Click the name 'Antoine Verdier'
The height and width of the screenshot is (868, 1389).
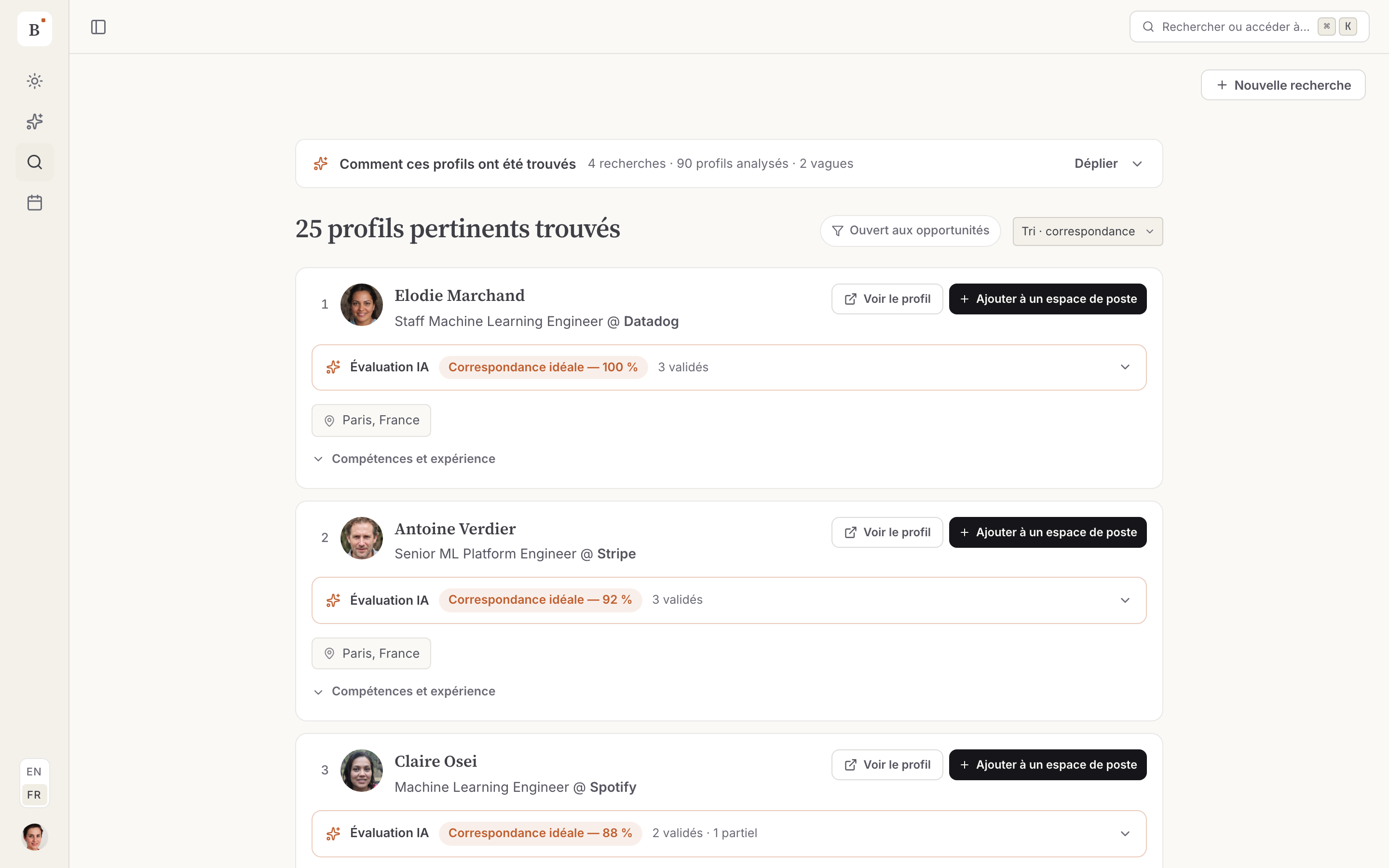(455, 529)
